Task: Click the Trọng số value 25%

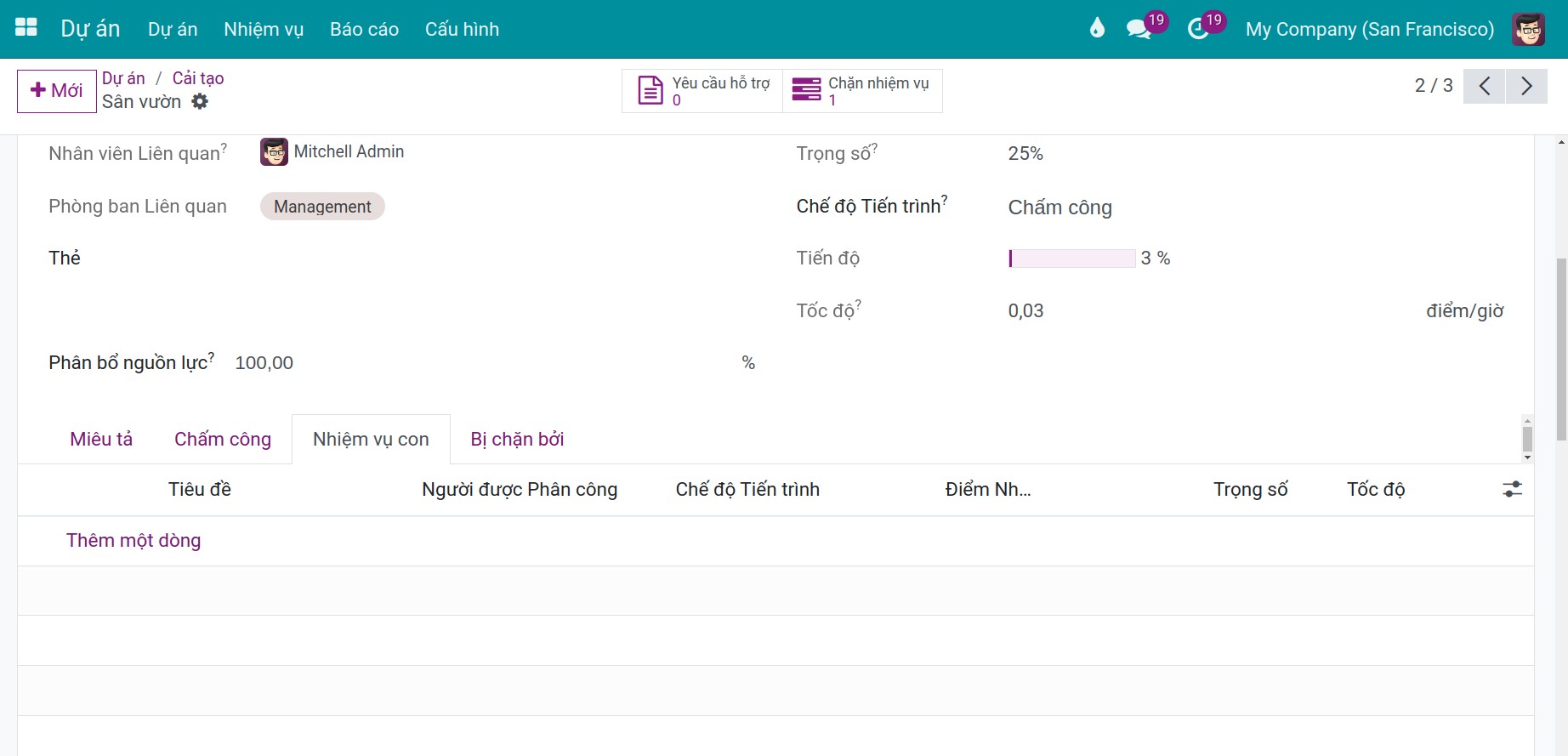Action: (1025, 154)
